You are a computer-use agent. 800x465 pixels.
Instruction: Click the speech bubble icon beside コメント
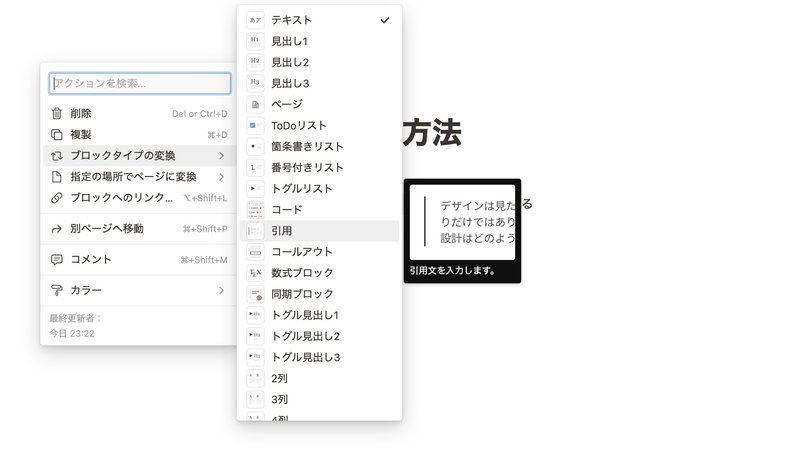click(x=57, y=260)
